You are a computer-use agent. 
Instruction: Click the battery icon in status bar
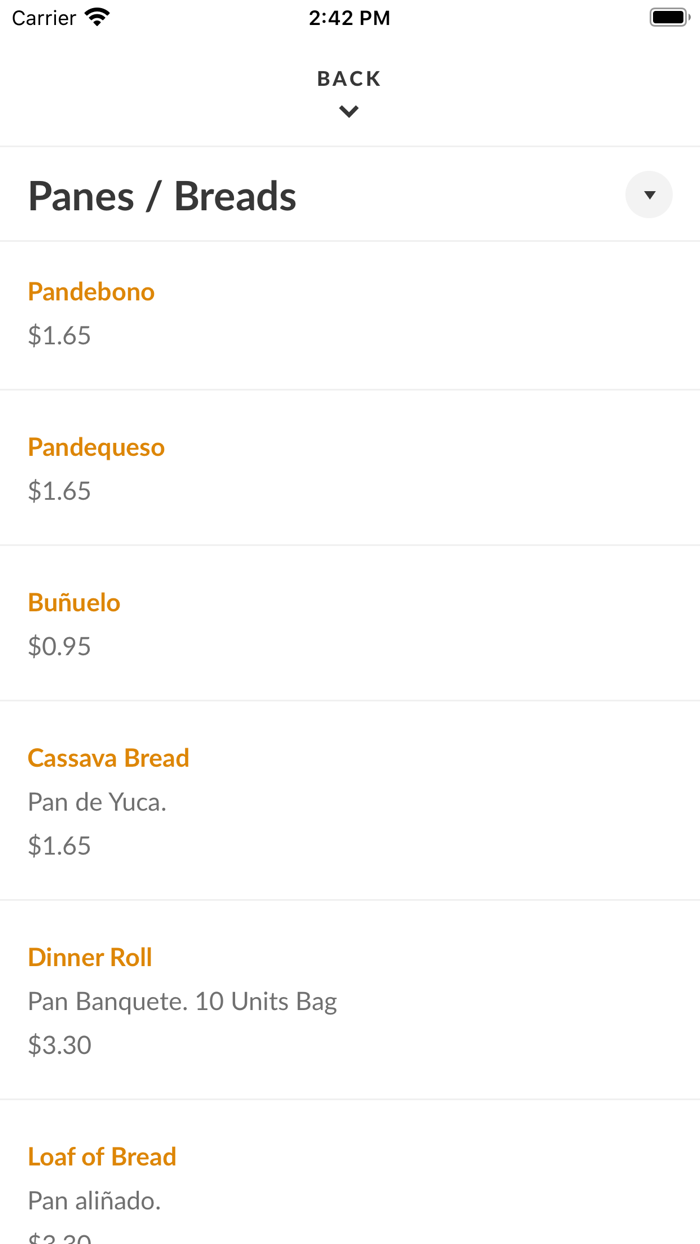point(670,18)
